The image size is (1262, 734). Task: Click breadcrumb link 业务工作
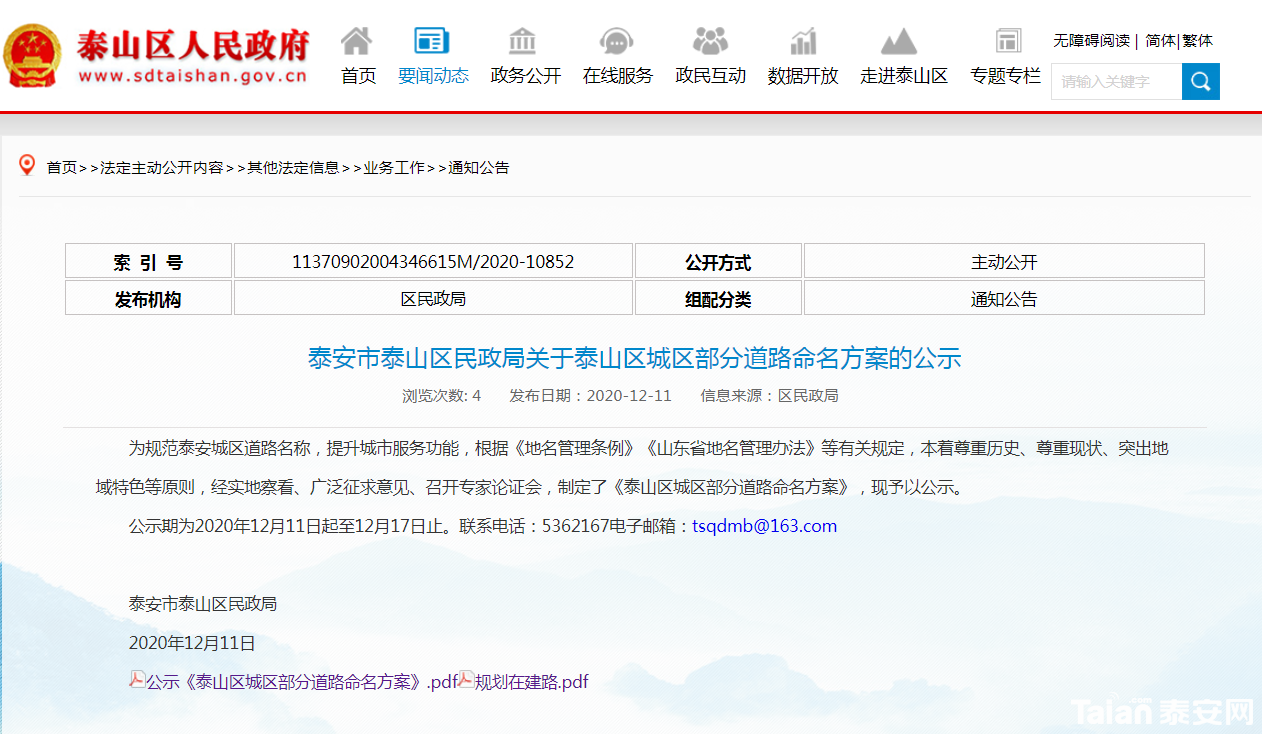[x=394, y=168]
